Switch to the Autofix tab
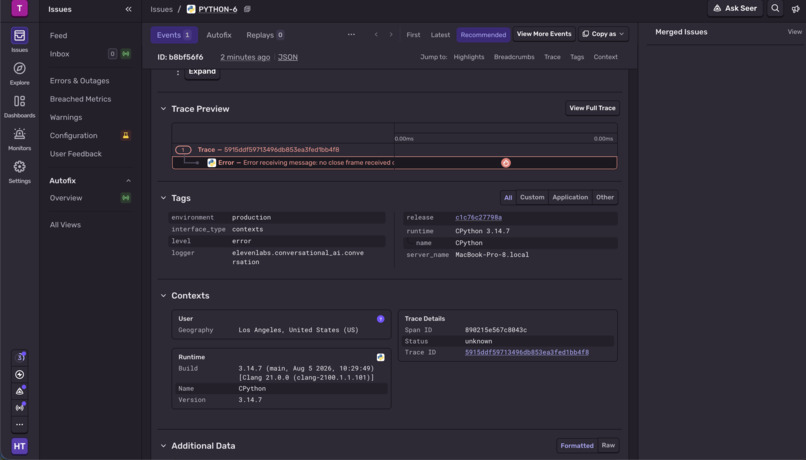Image resolution: width=806 pixels, height=460 pixels. click(x=219, y=35)
